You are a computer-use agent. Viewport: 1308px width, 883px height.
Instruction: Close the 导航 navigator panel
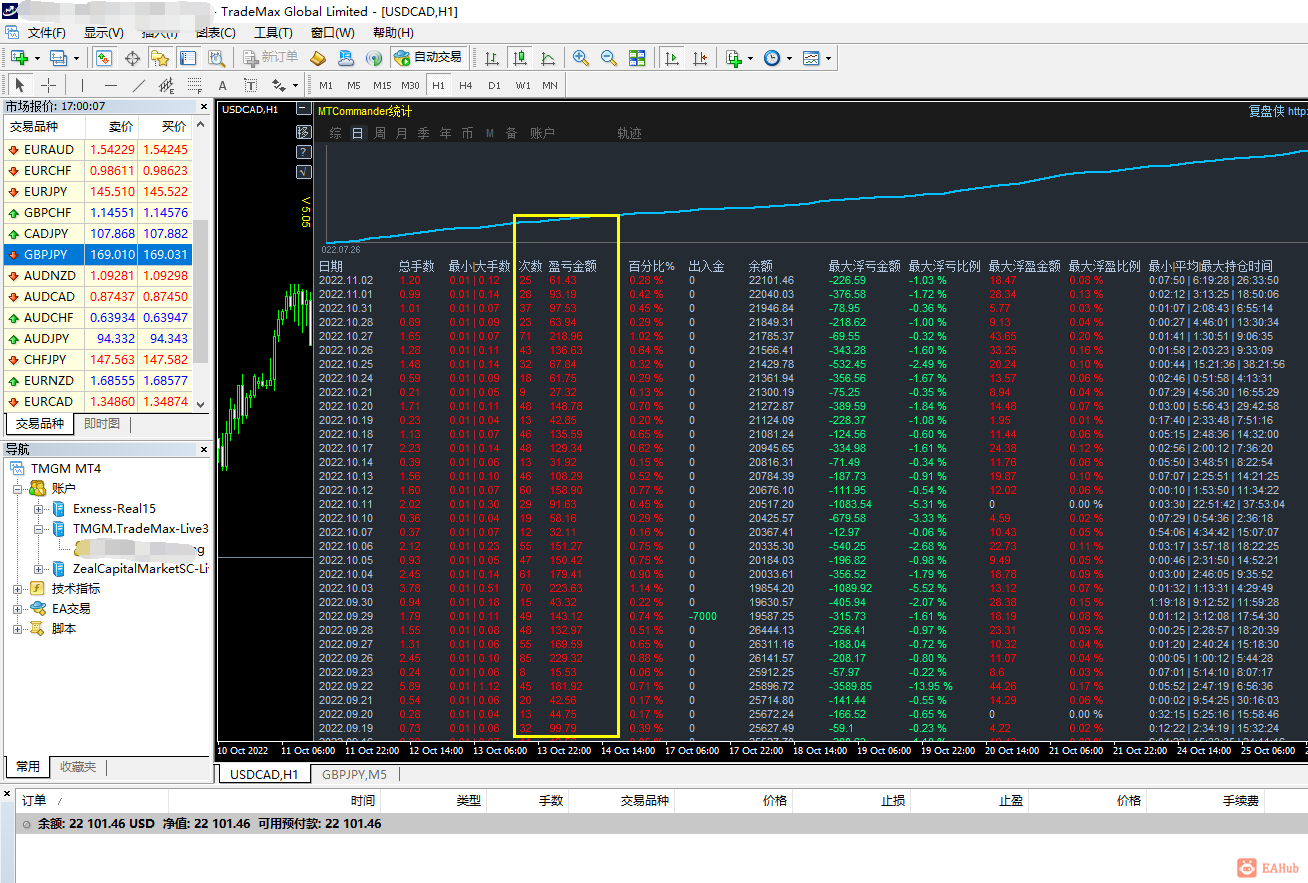(x=204, y=449)
